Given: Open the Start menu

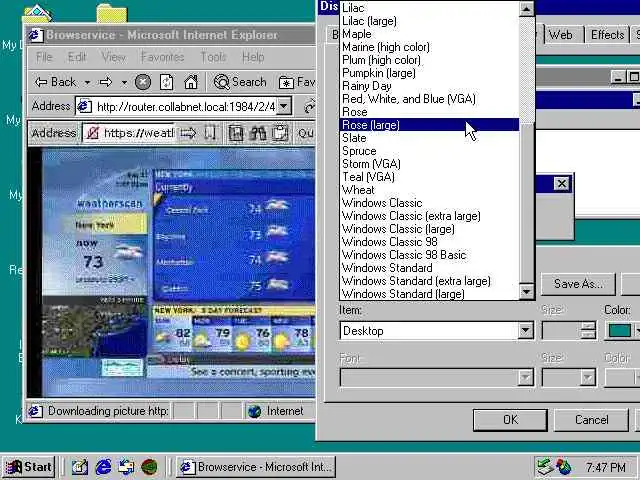Looking at the screenshot, I should pyautogui.click(x=29, y=467).
